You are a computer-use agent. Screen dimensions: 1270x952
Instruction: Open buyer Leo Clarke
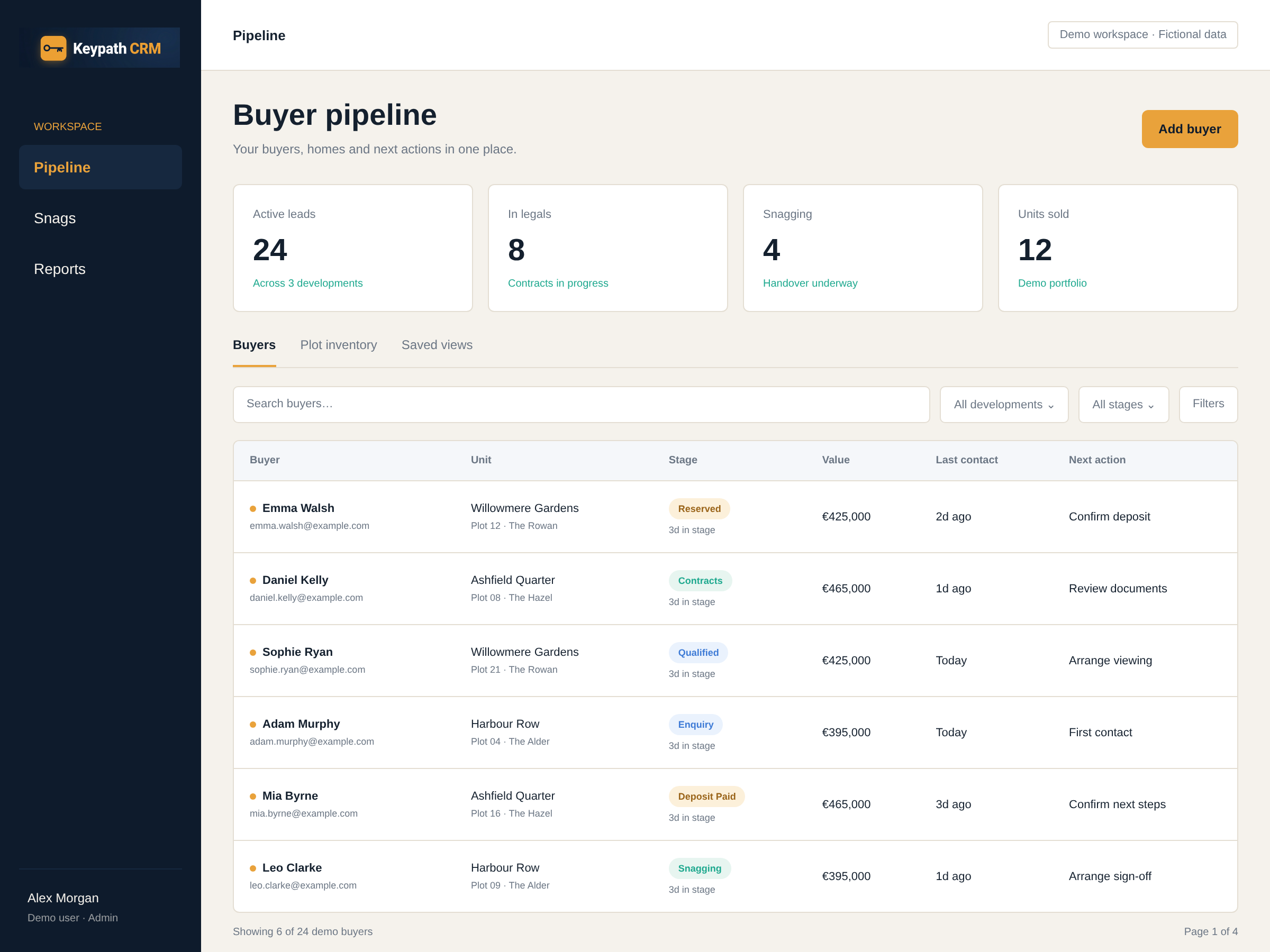tap(292, 868)
